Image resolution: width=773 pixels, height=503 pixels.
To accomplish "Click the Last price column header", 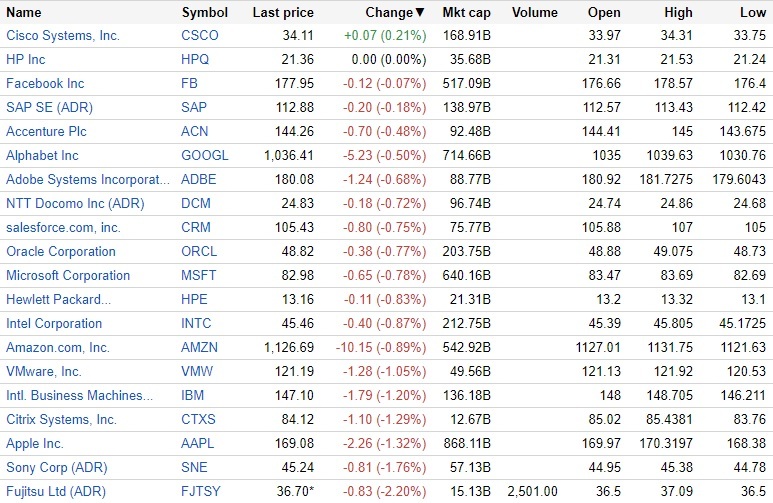I will [283, 13].
